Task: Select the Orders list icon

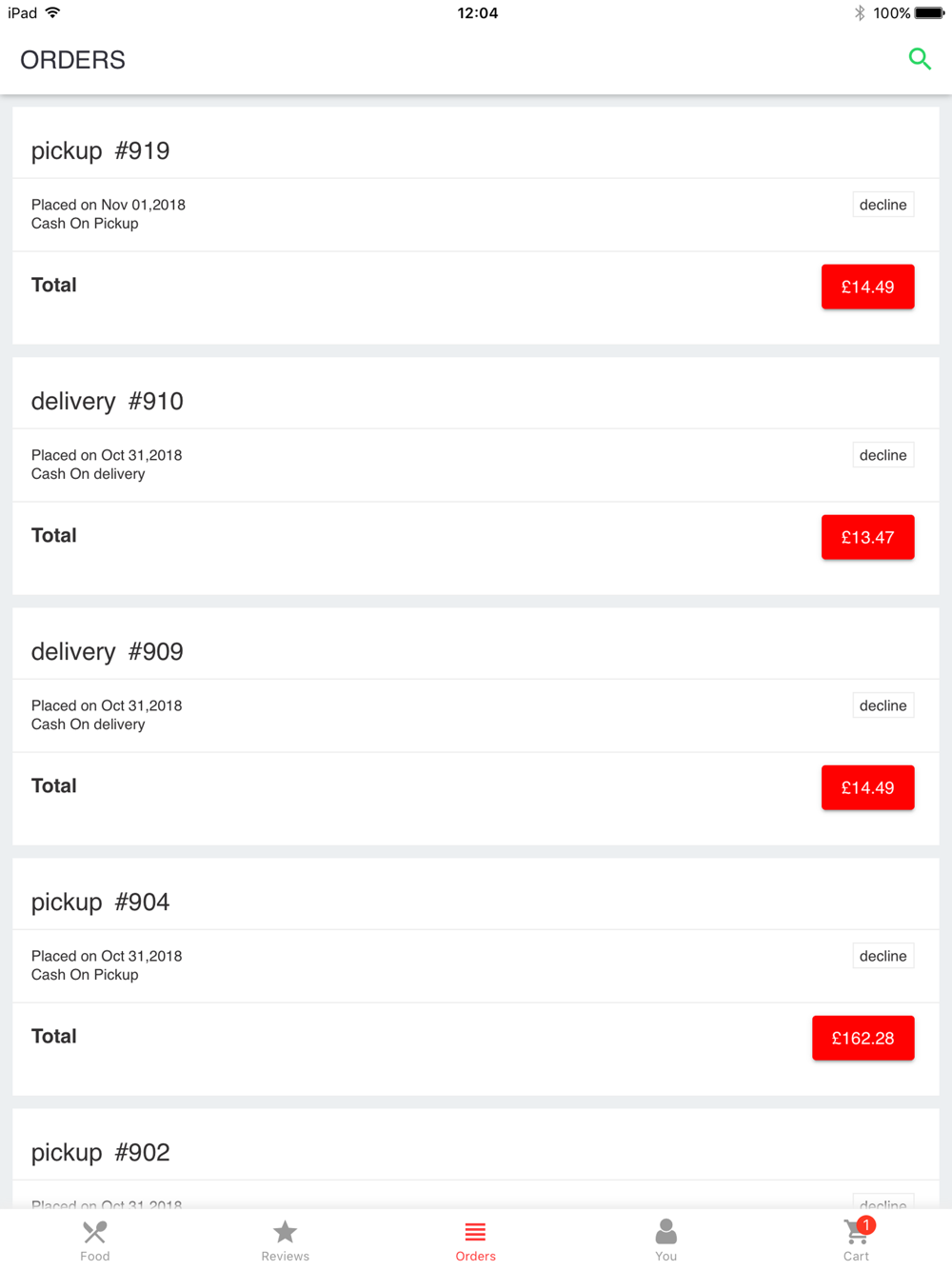Action: (x=475, y=1233)
